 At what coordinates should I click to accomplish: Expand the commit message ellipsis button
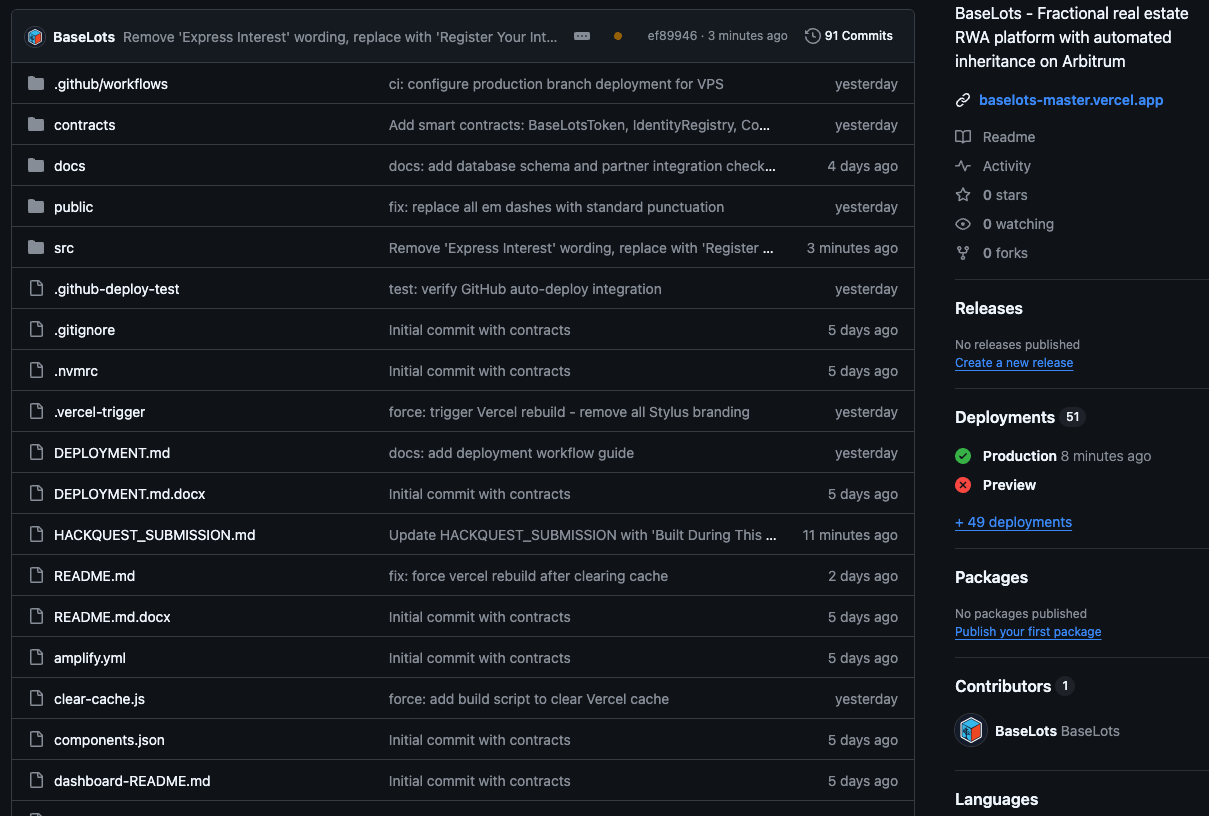tap(582, 36)
